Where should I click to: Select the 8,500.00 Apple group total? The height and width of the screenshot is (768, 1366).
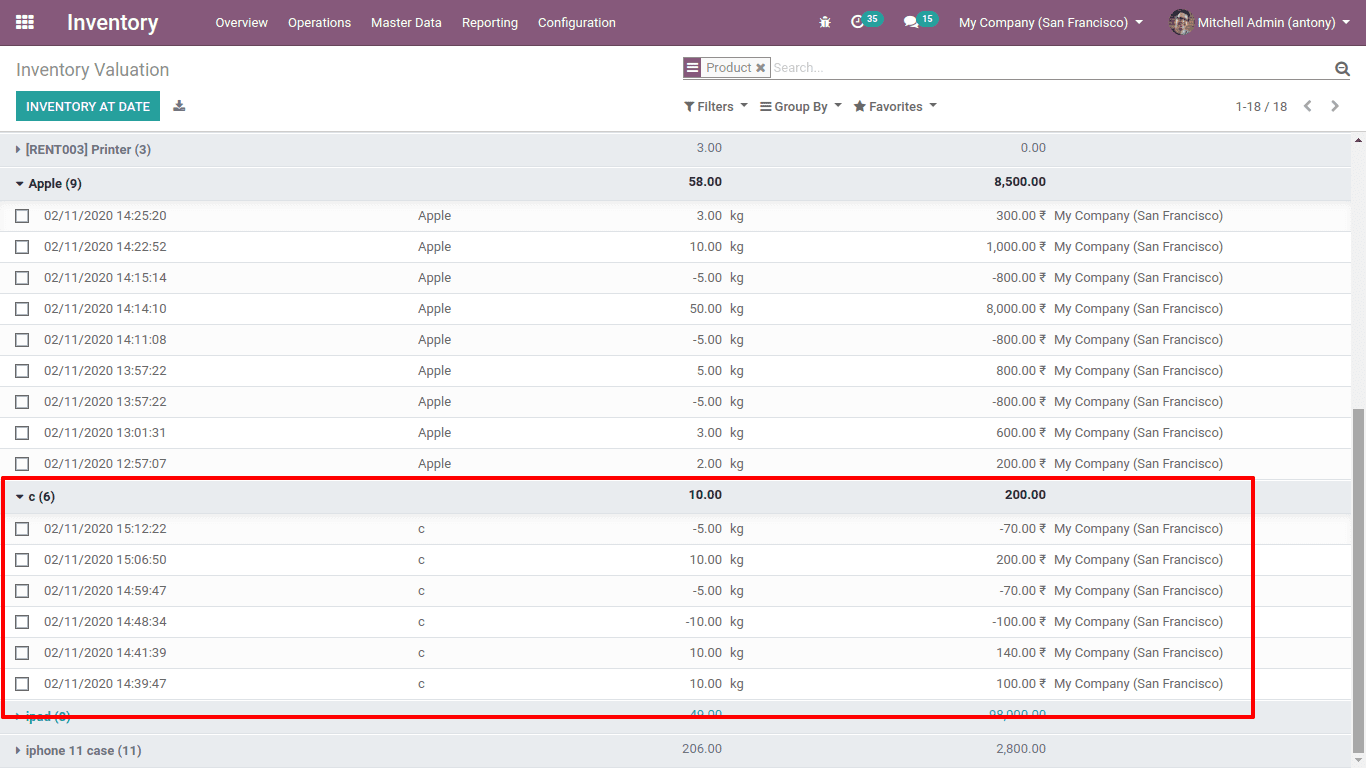pyautogui.click(x=1020, y=183)
